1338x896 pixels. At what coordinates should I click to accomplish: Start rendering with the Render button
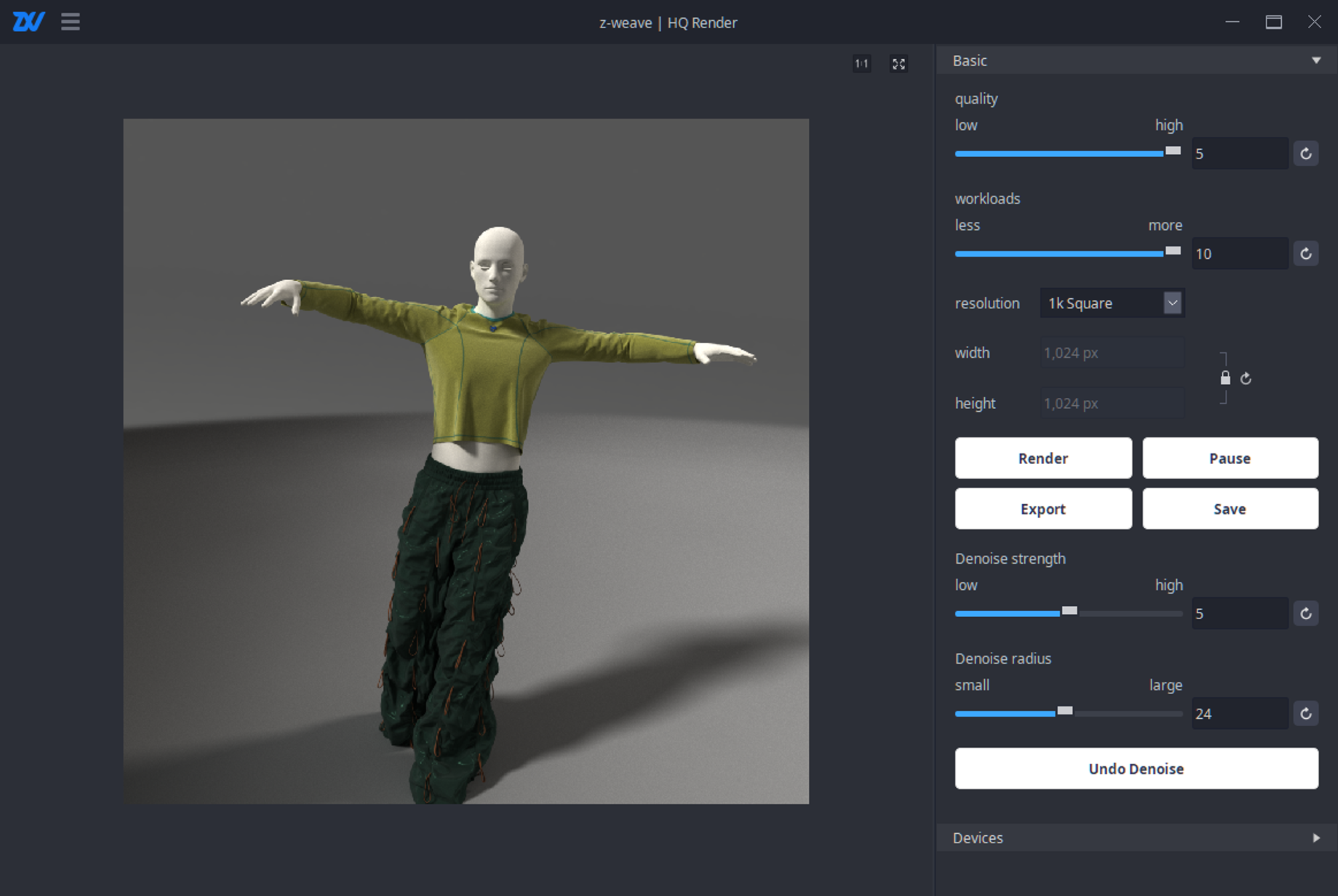click(x=1043, y=458)
